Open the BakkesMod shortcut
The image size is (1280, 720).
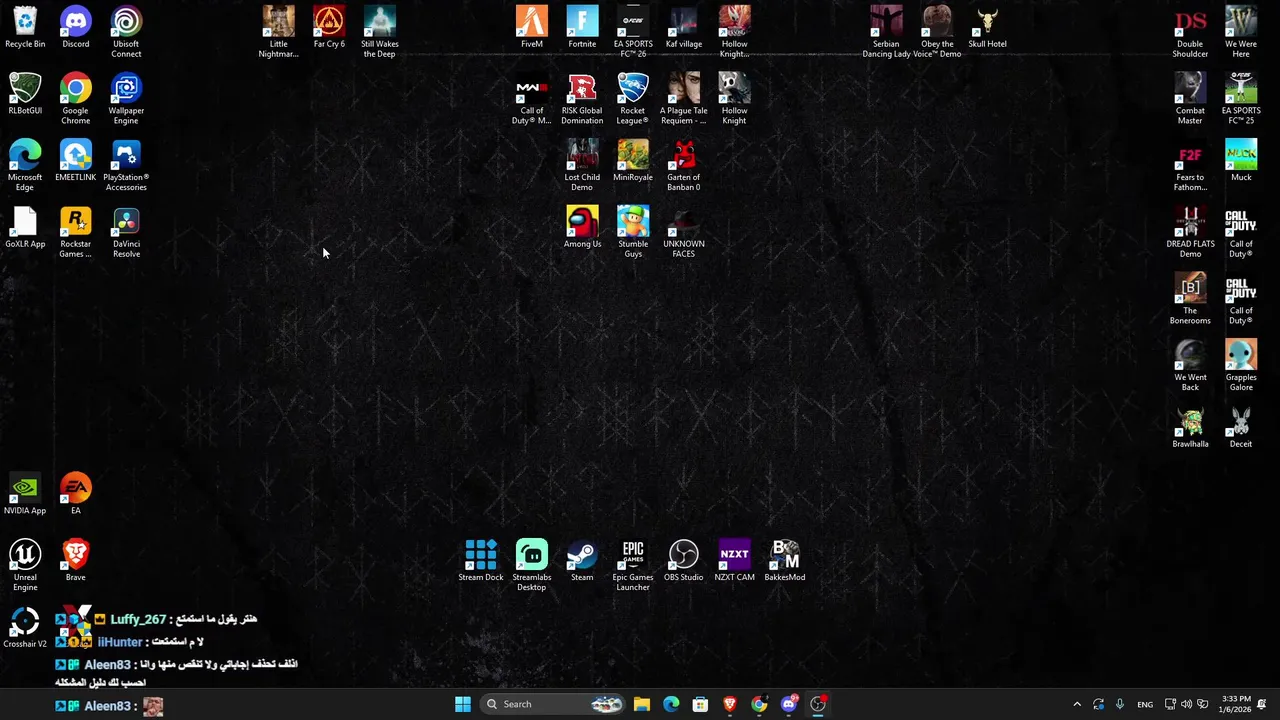785,561
